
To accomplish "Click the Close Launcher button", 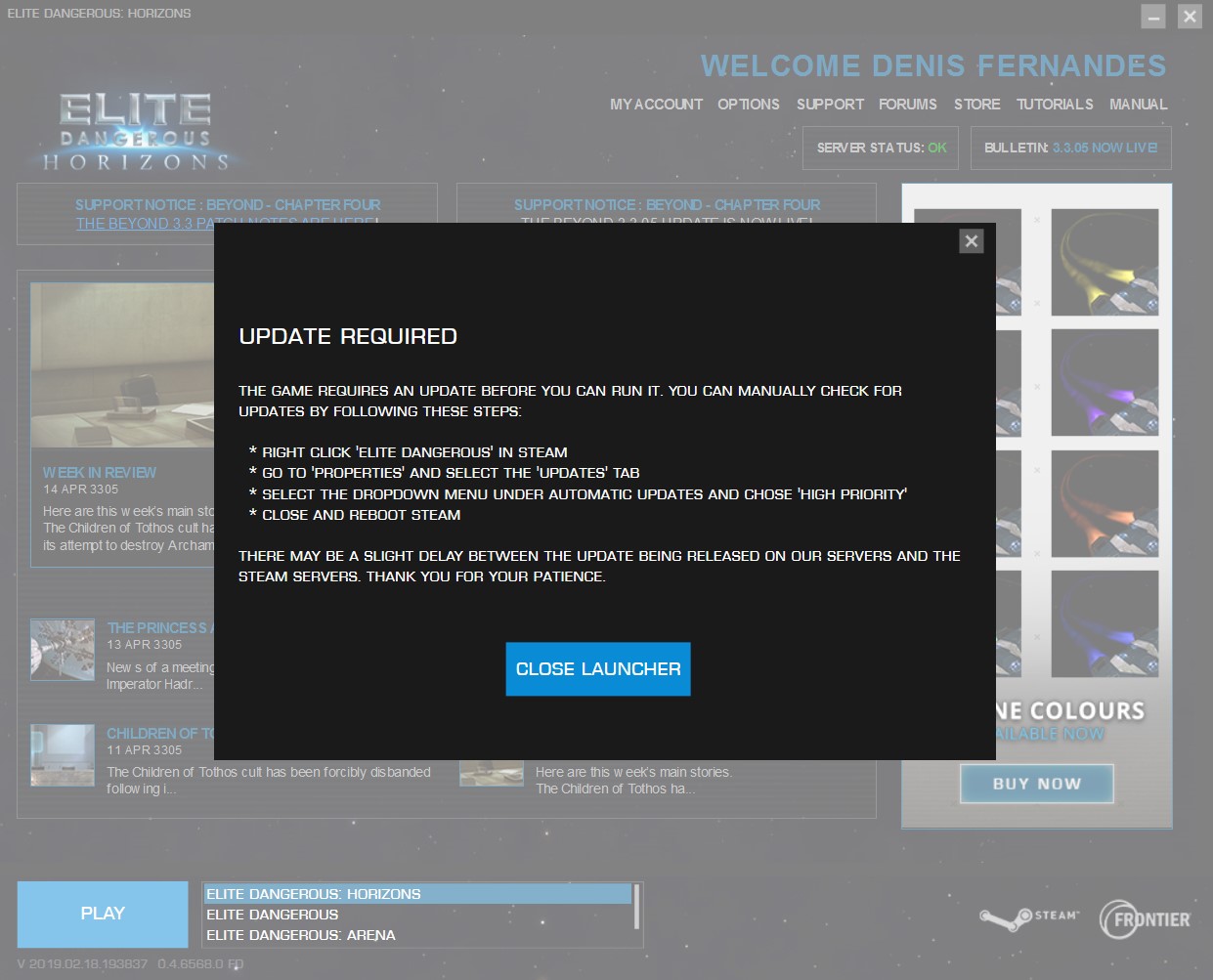I will tap(598, 669).
